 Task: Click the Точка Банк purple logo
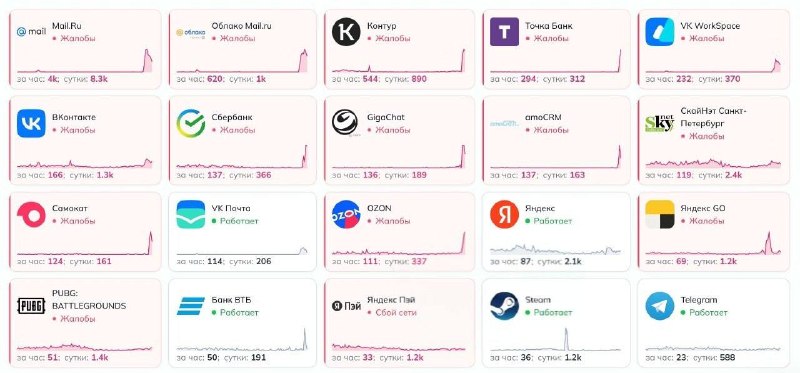(x=504, y=32)
